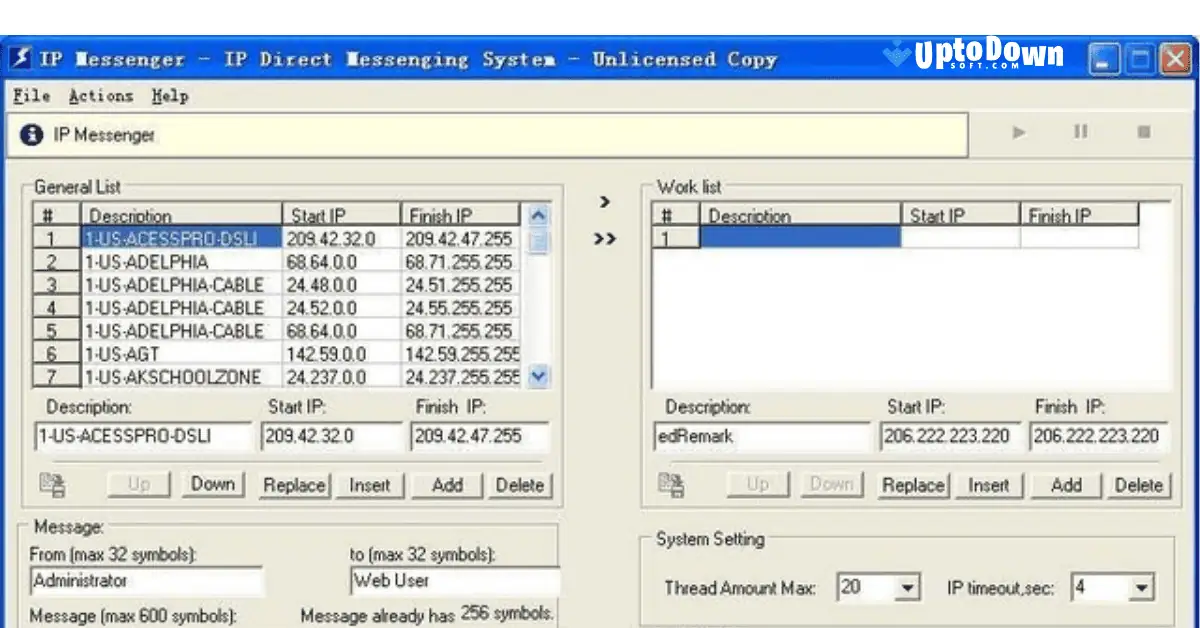Click the IP Messenger info icon
The height and width of the screenshot is (628, 1200).
click(30, 136)
